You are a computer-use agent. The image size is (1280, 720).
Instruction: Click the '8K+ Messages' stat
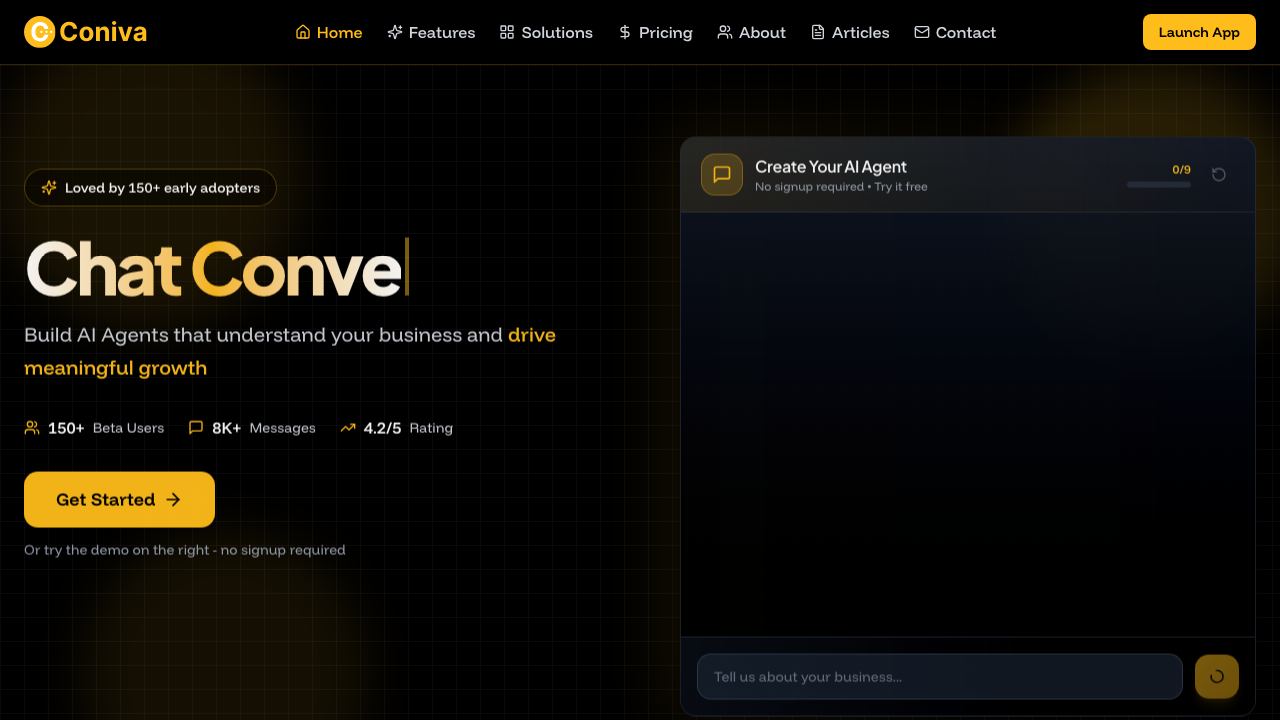click(252, 427)
